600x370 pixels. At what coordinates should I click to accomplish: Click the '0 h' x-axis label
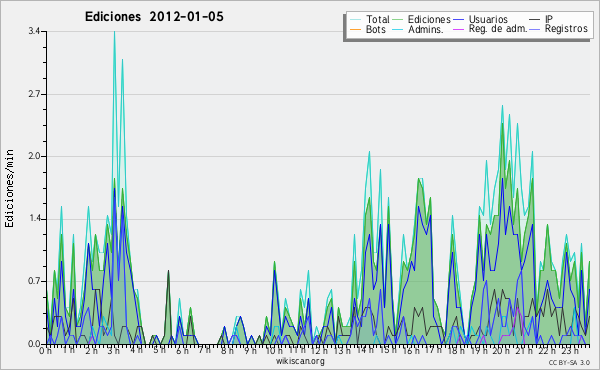click(45, 350)
